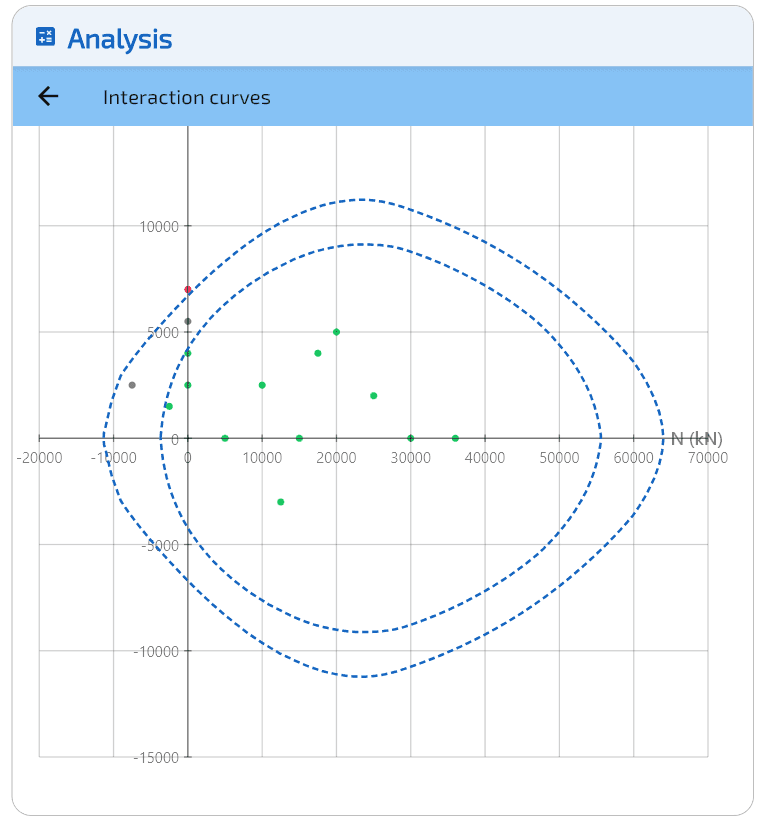762x828 pixels.
Task: Click the green point below the horizontal axis
Action: (x=281, y=502)
